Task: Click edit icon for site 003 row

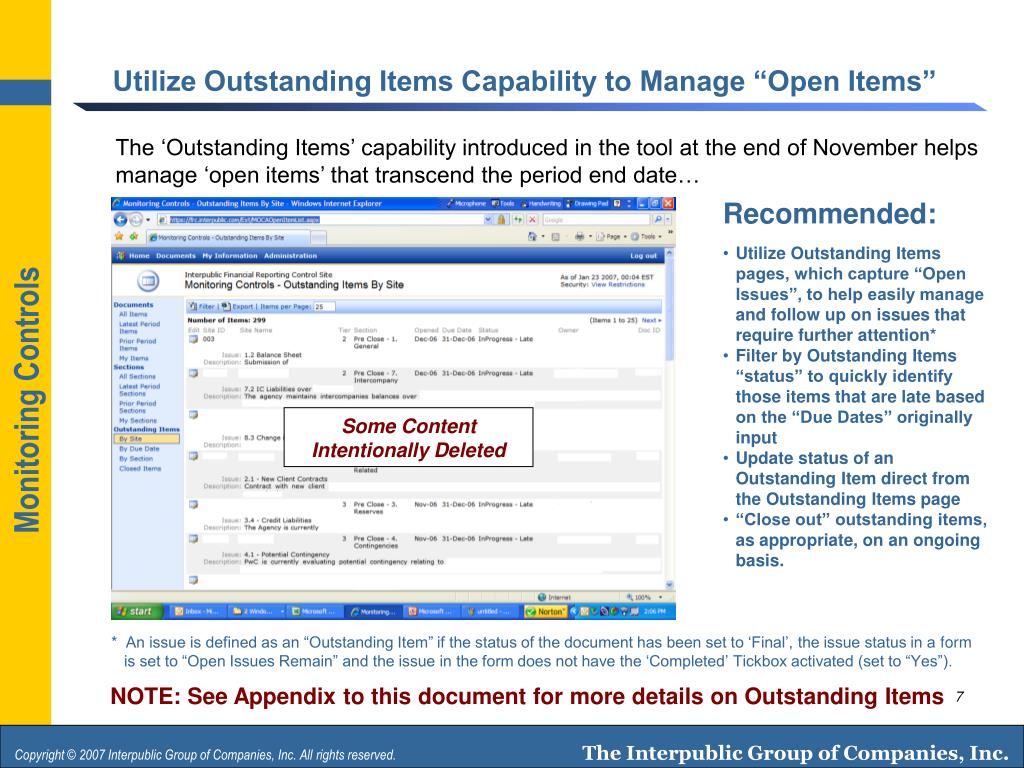Action: tap(193, 340)
